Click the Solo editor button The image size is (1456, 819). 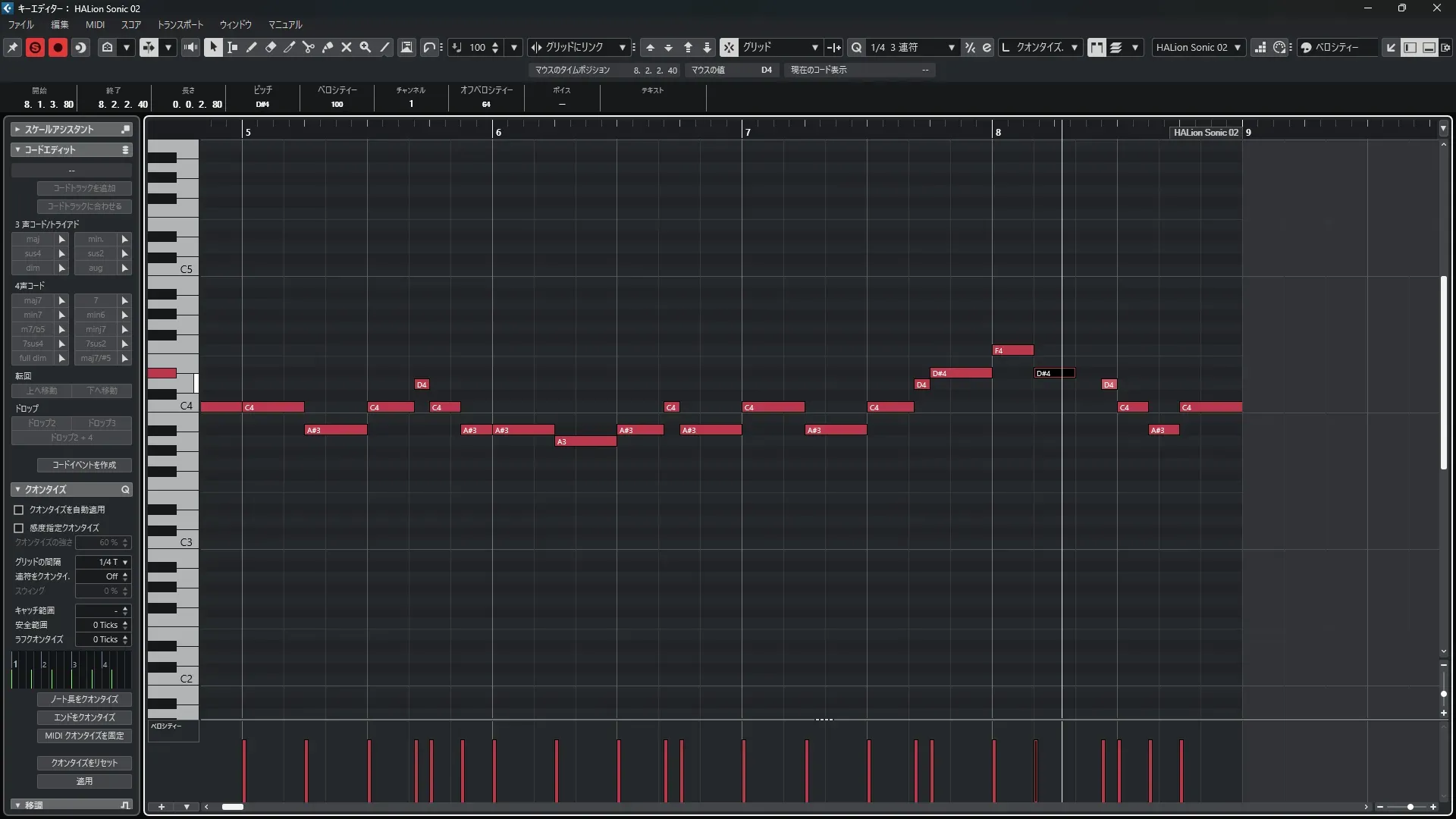[x=35, y=47]
